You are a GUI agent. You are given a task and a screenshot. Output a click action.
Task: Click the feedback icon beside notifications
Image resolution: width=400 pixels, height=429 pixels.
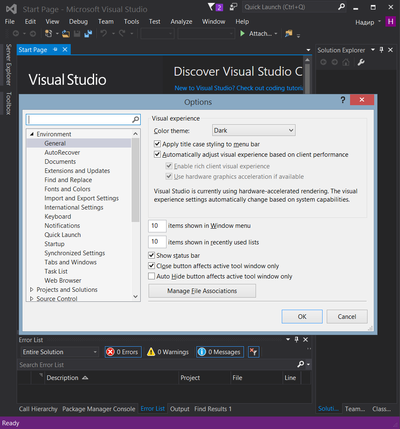(x=234, y=7)
